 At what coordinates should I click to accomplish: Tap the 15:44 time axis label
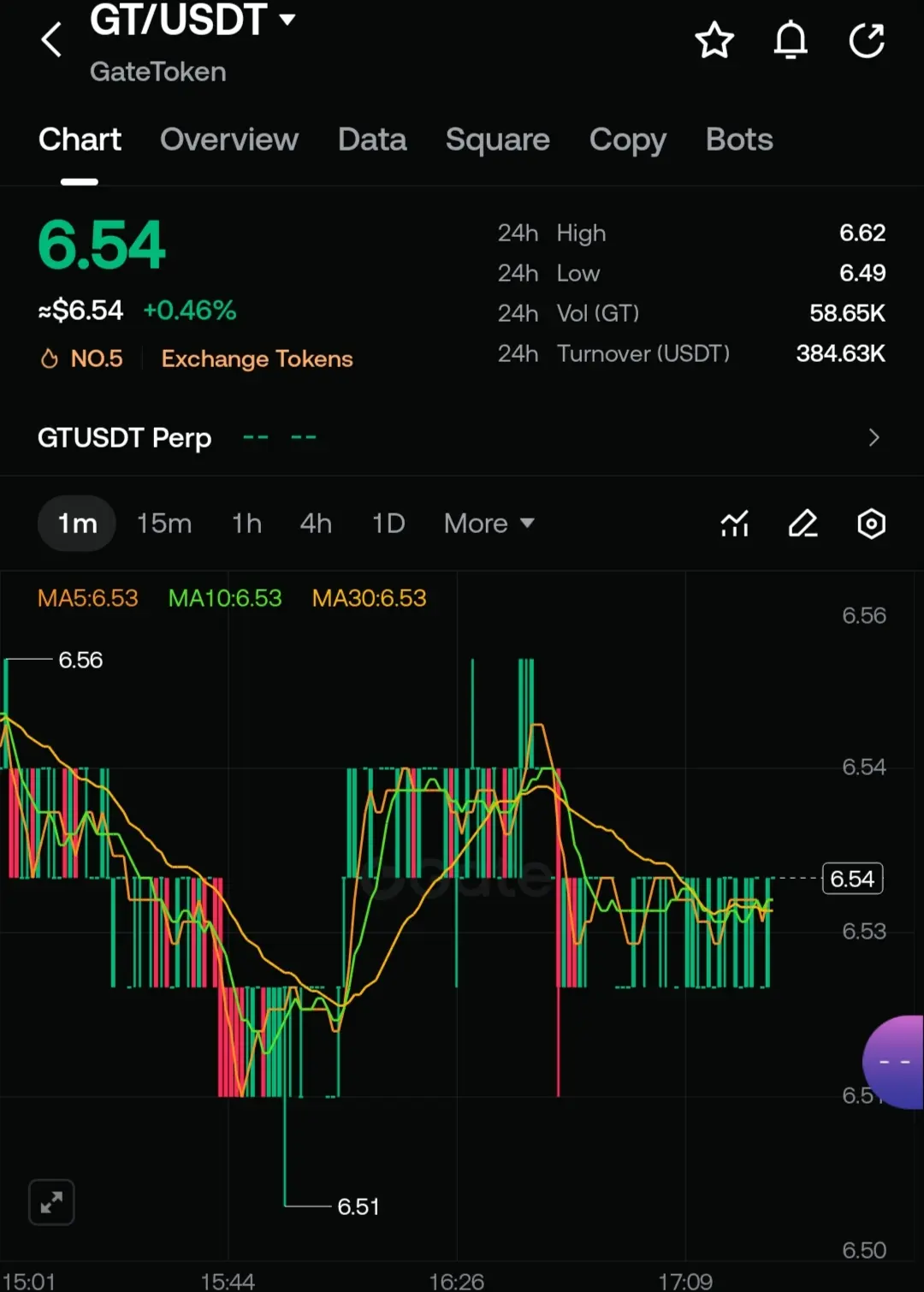click(x=228, y=1281)
